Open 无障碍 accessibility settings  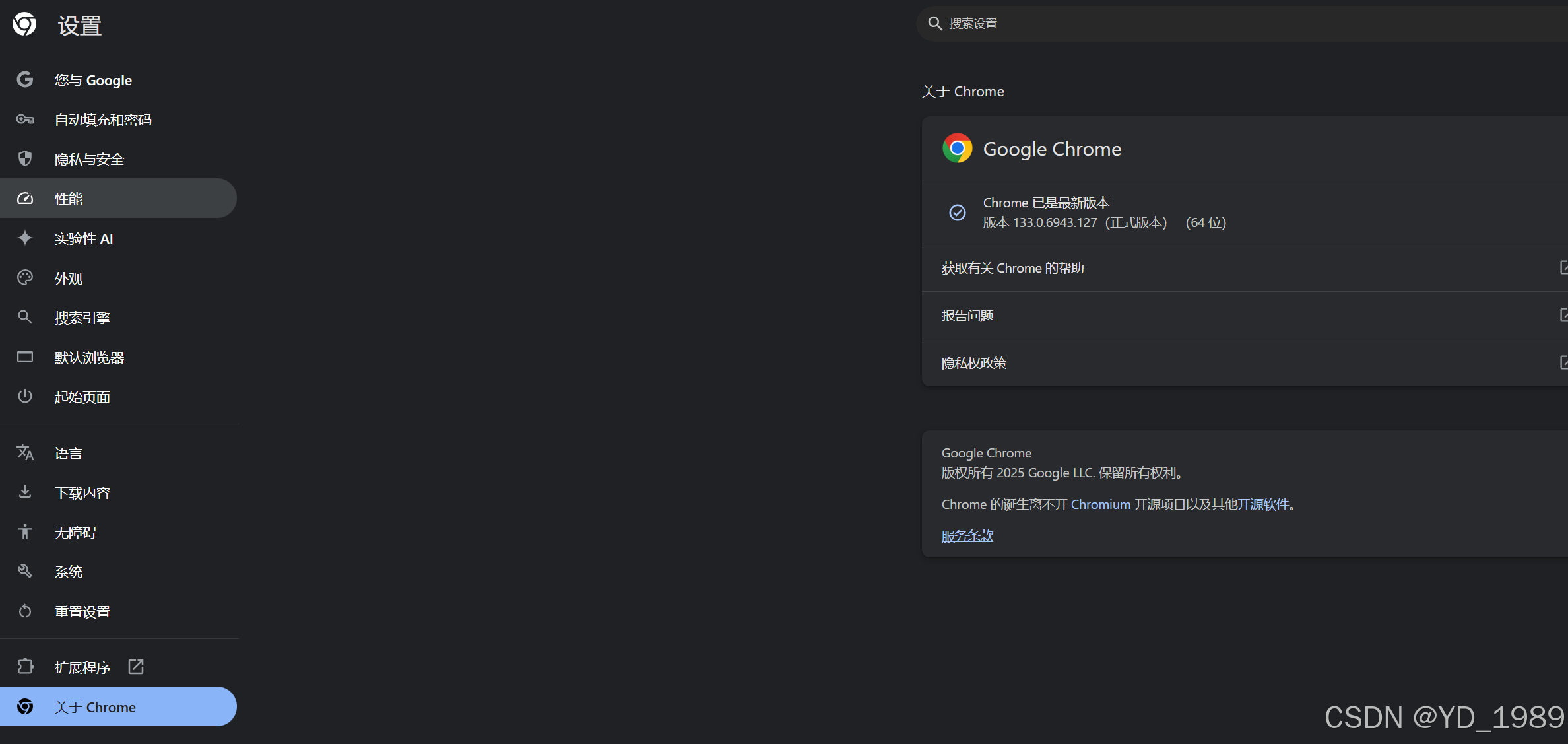118,532
